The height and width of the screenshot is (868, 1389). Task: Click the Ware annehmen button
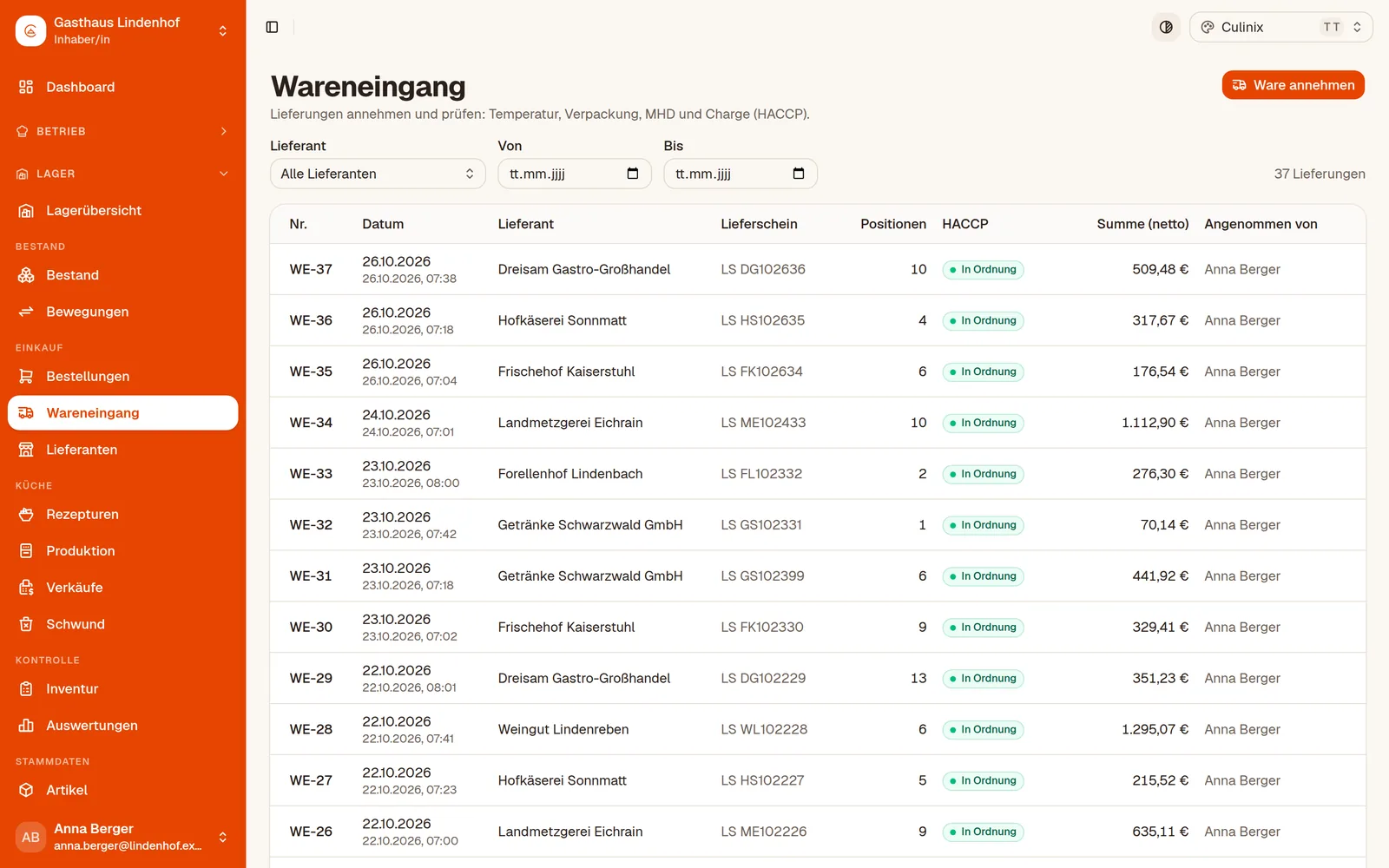coord(1293,85)
